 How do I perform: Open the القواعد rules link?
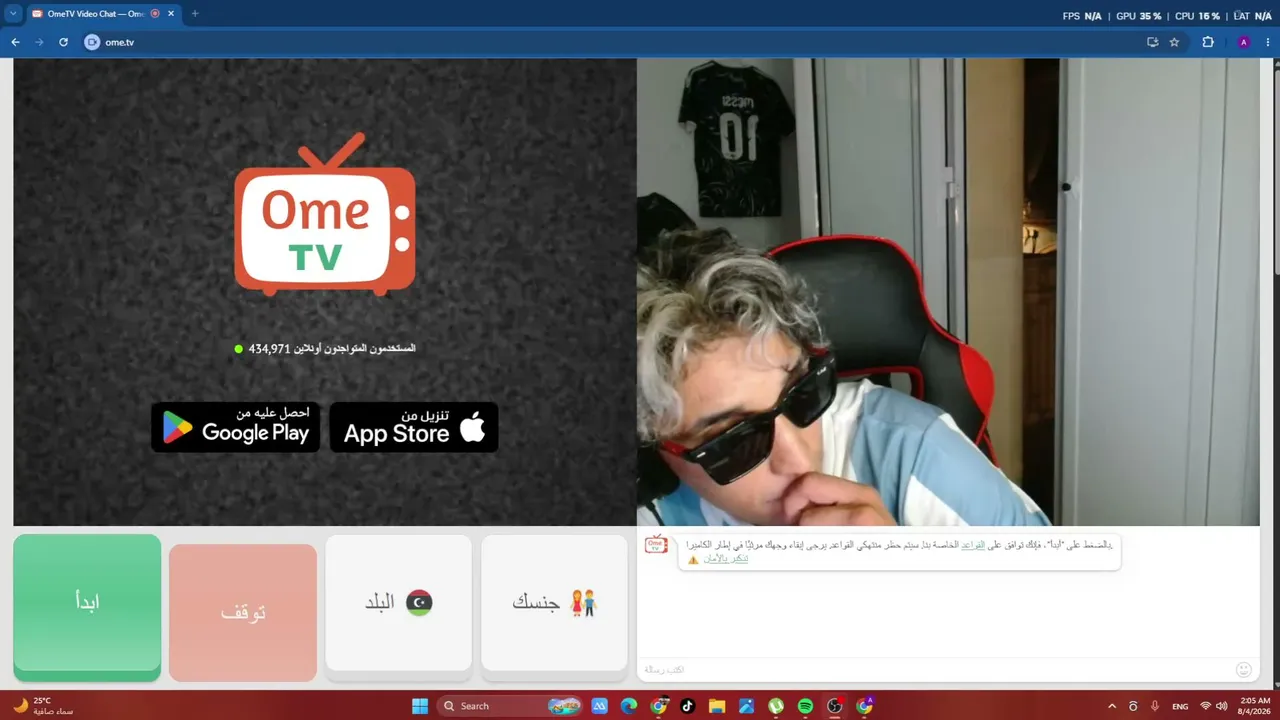pyautogui.click(x=973, y=545)
